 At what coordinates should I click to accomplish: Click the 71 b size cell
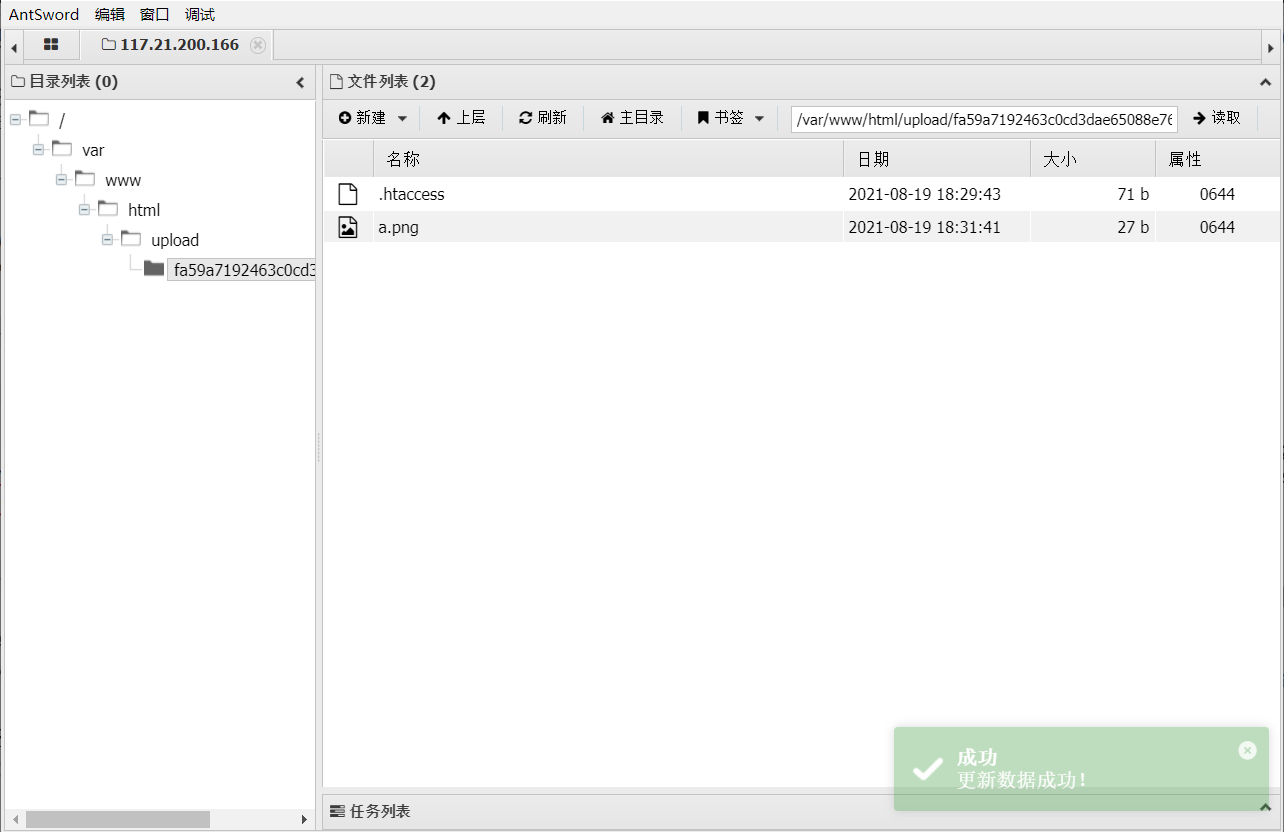pos(1133,194)
